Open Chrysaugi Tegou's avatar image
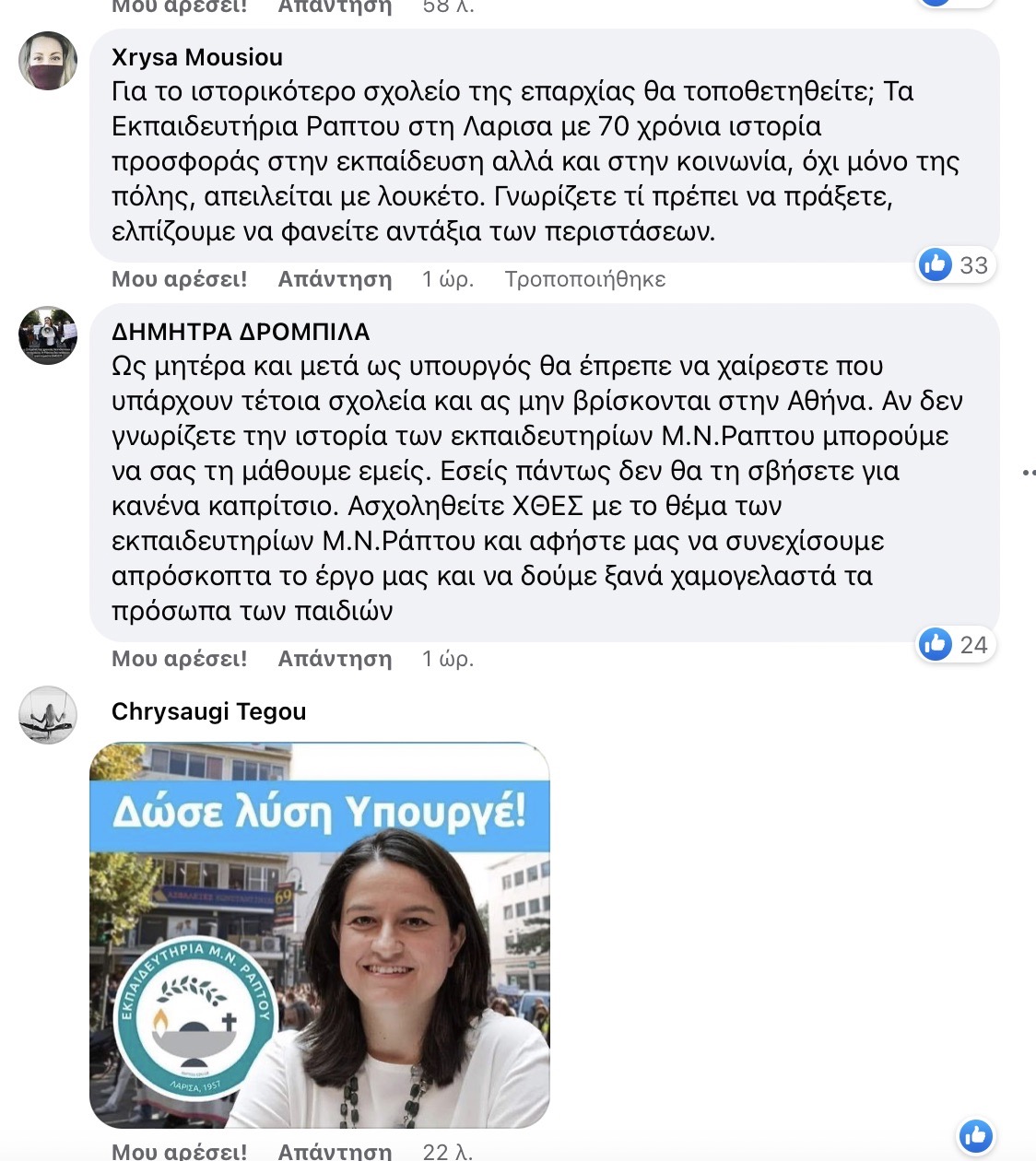 pyautogui.click(x=48, y=715)
